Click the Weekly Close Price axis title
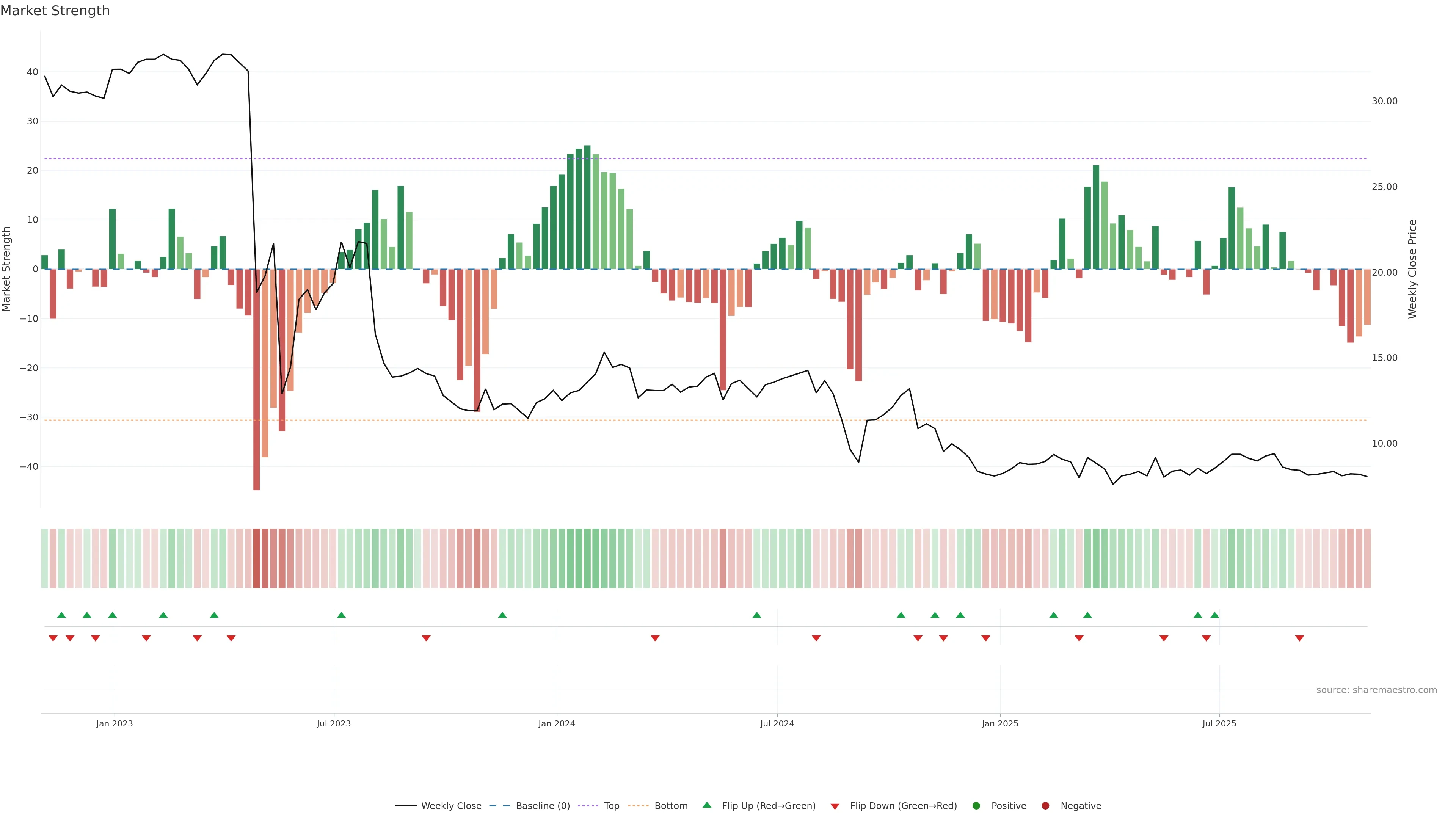 coord(1412,269)
